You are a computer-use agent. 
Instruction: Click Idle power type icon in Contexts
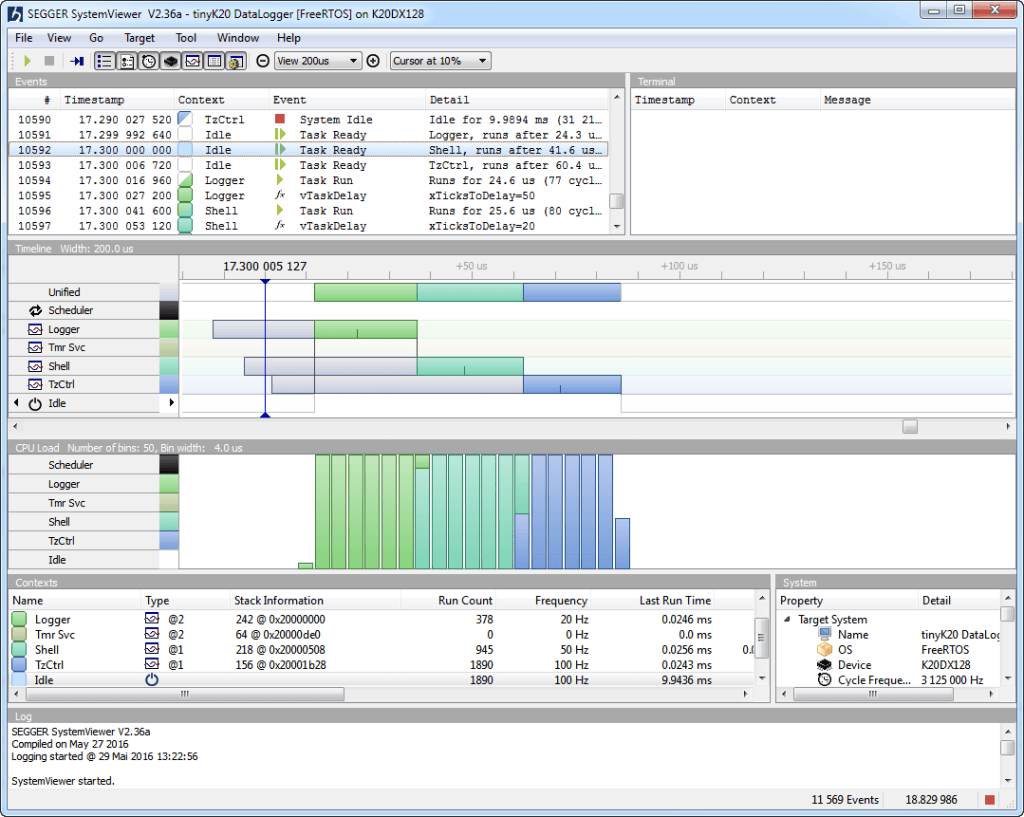(x=152, y=680)
